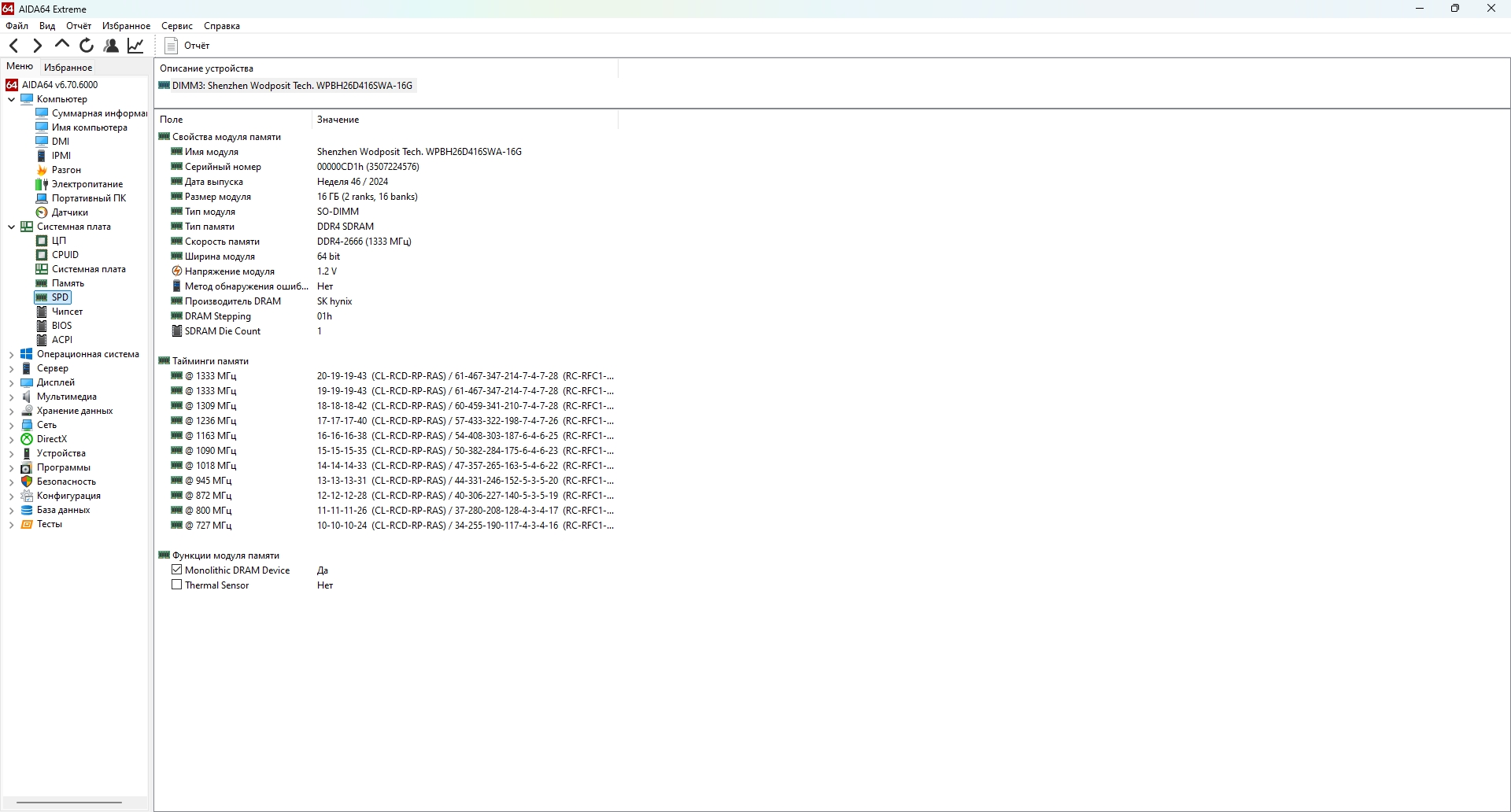
Task: Switch to the Меню tab
Action: [x=20, y=67]
